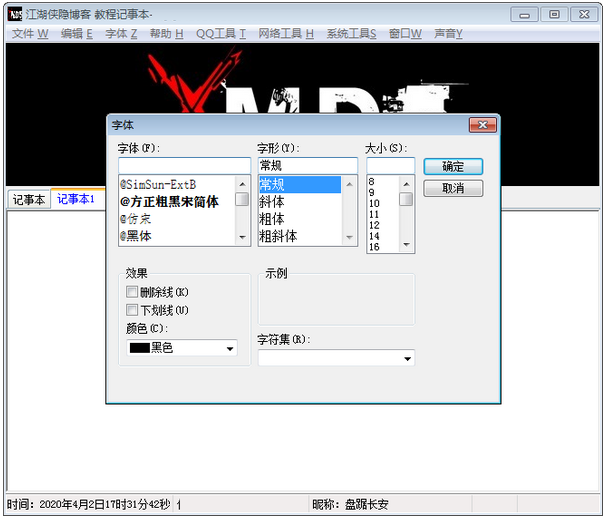Open the 声音Y menu
Screen dimensions: 604x518
(448, 34)
